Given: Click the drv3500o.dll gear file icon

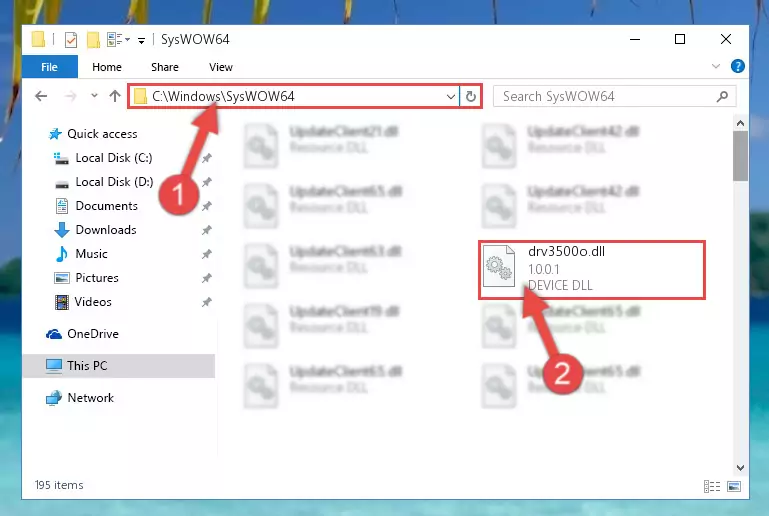Looking at the screenshot, I should pyautogui.click(x=499, y=266).
